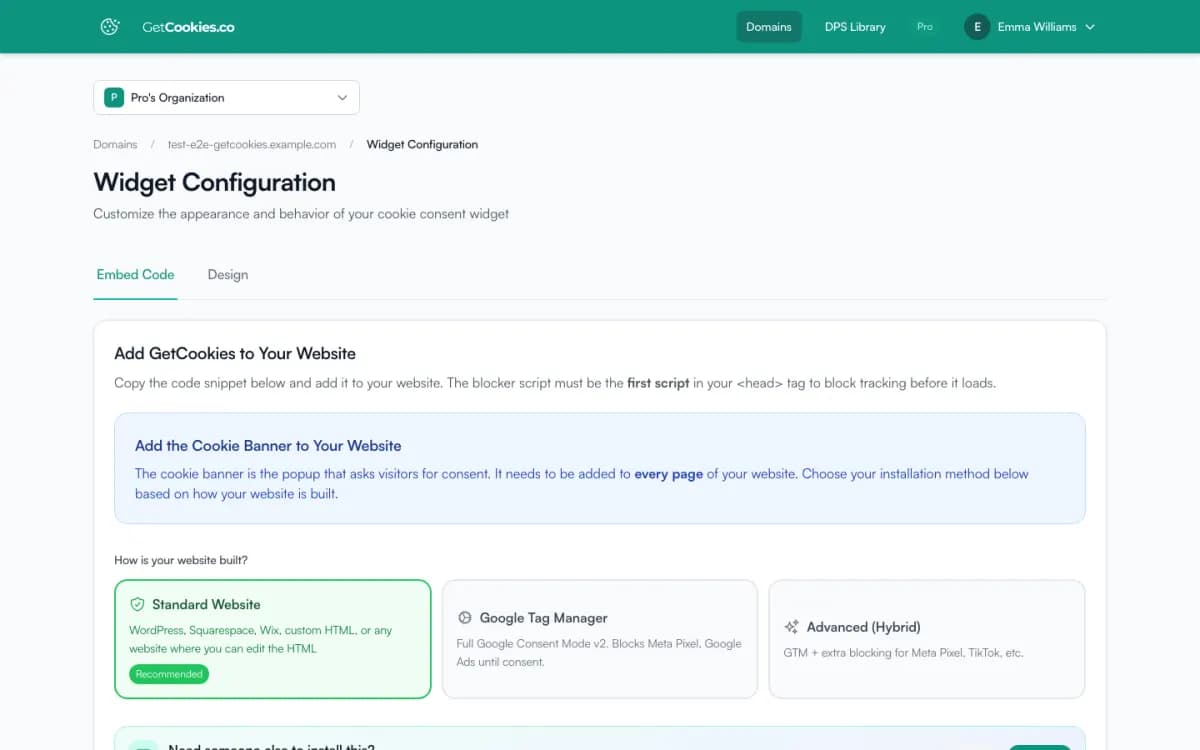
Task: Select the Standard Website option card
Action: [x=273, y=639]
